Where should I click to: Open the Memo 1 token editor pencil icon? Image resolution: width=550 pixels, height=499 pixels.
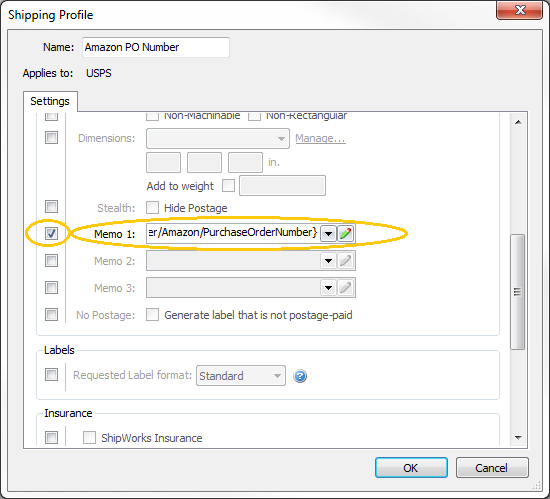click(346, 234)
